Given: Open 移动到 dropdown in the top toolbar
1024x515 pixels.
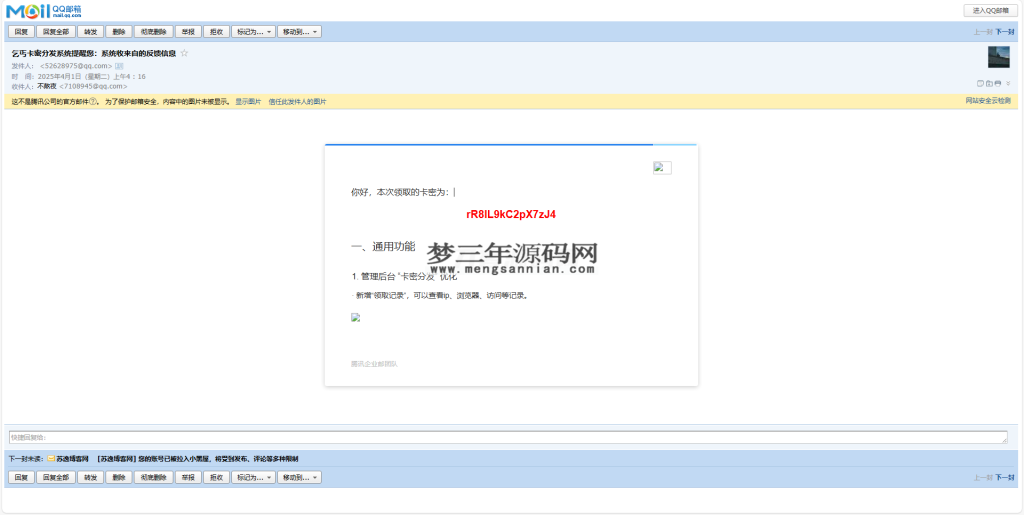Looking at the screenshot, I should (299, 31).
